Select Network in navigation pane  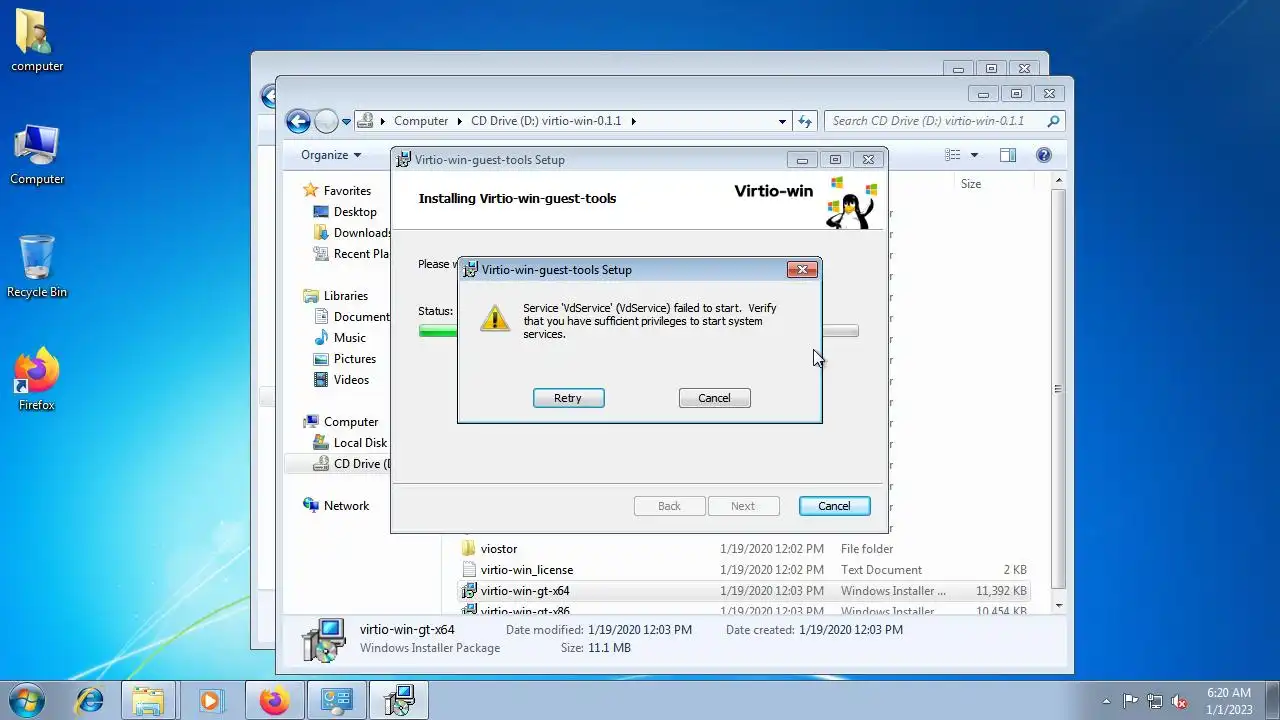pyautogui.click(x=346, y=506)
